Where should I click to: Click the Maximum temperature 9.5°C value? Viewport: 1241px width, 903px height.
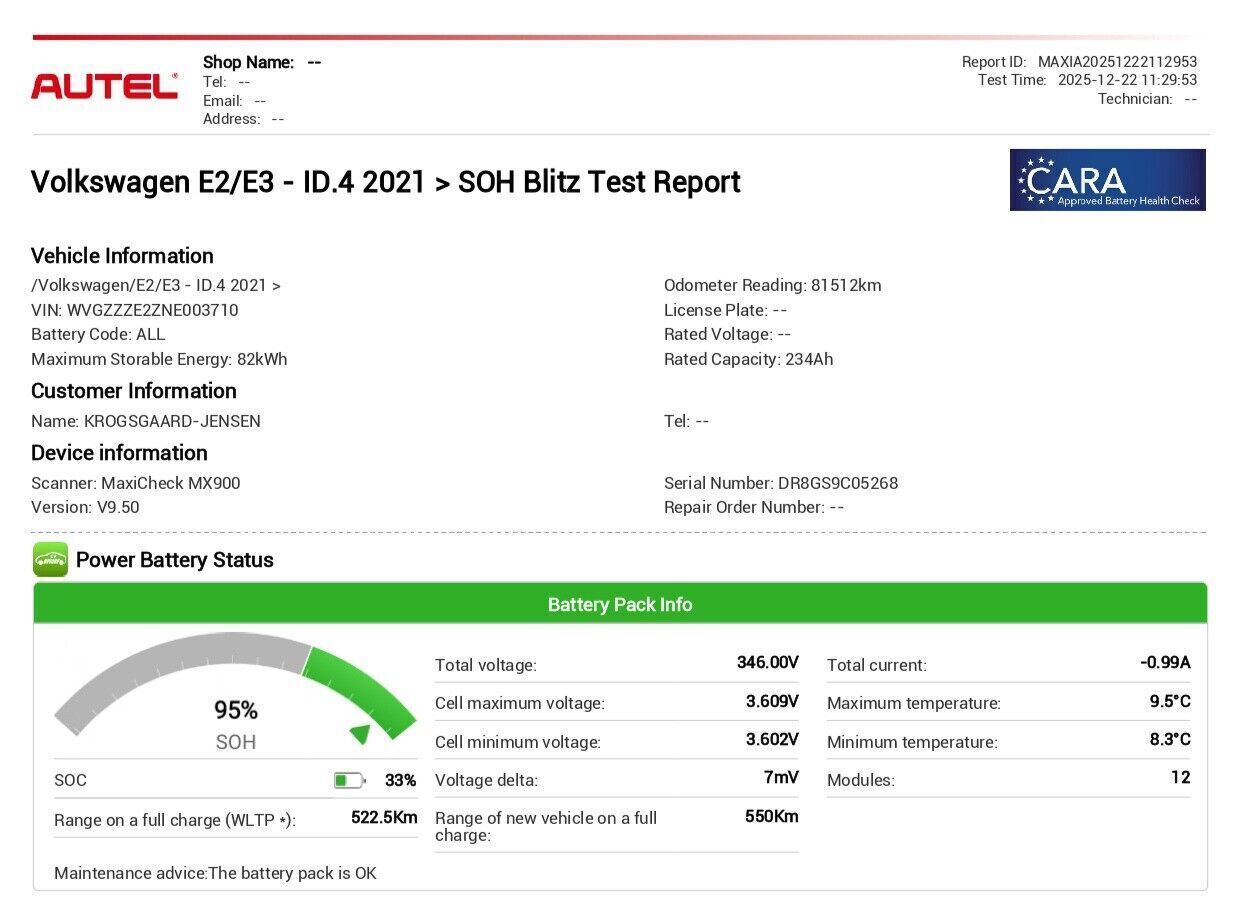1169,702
